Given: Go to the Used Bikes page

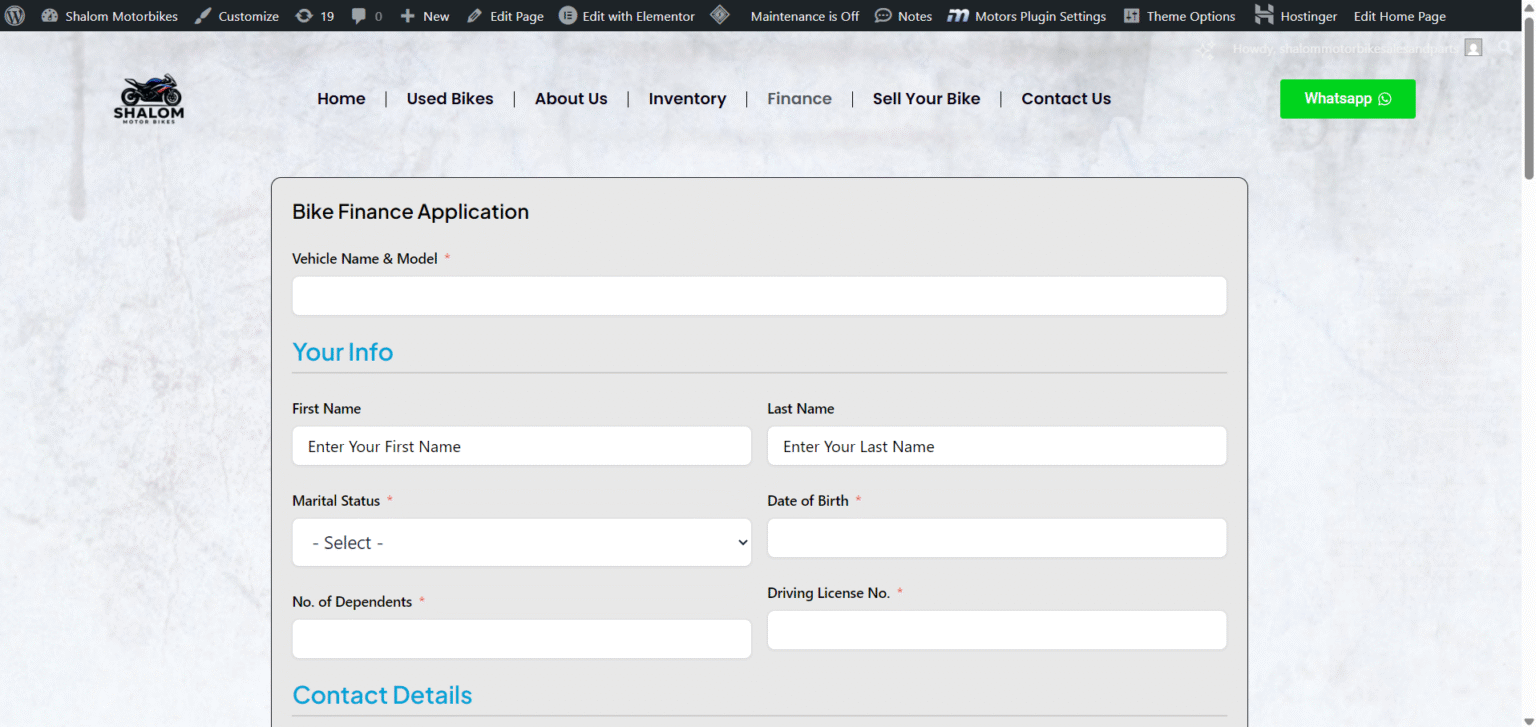Looking at the screenshot, I should pos(450,98).
